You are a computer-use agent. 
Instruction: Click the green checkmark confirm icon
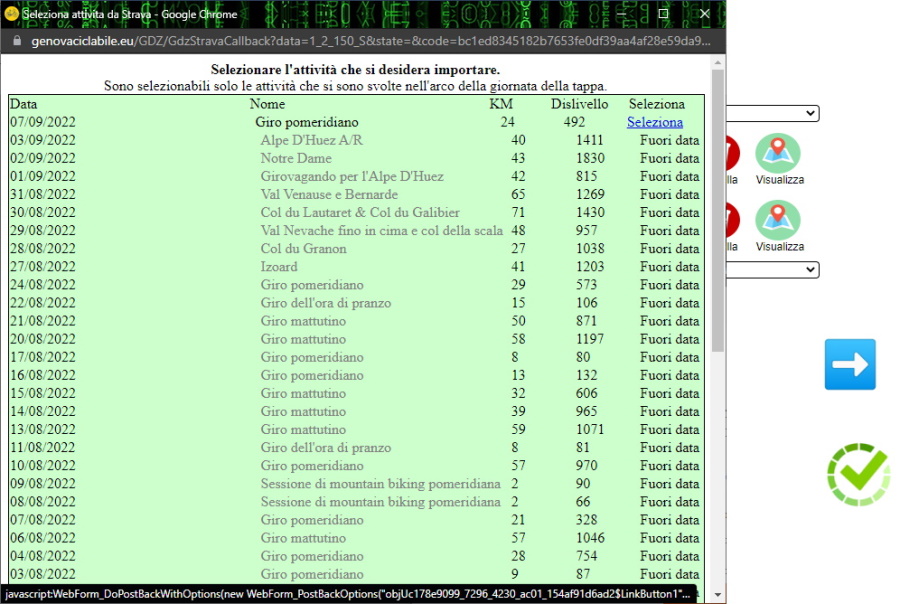[859, 474]
